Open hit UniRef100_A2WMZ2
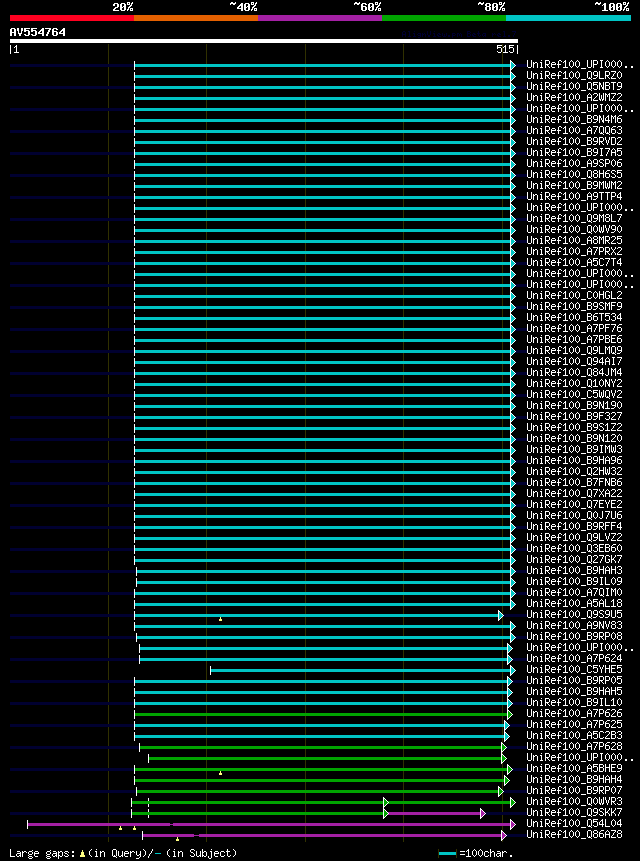 click(574, 98)
